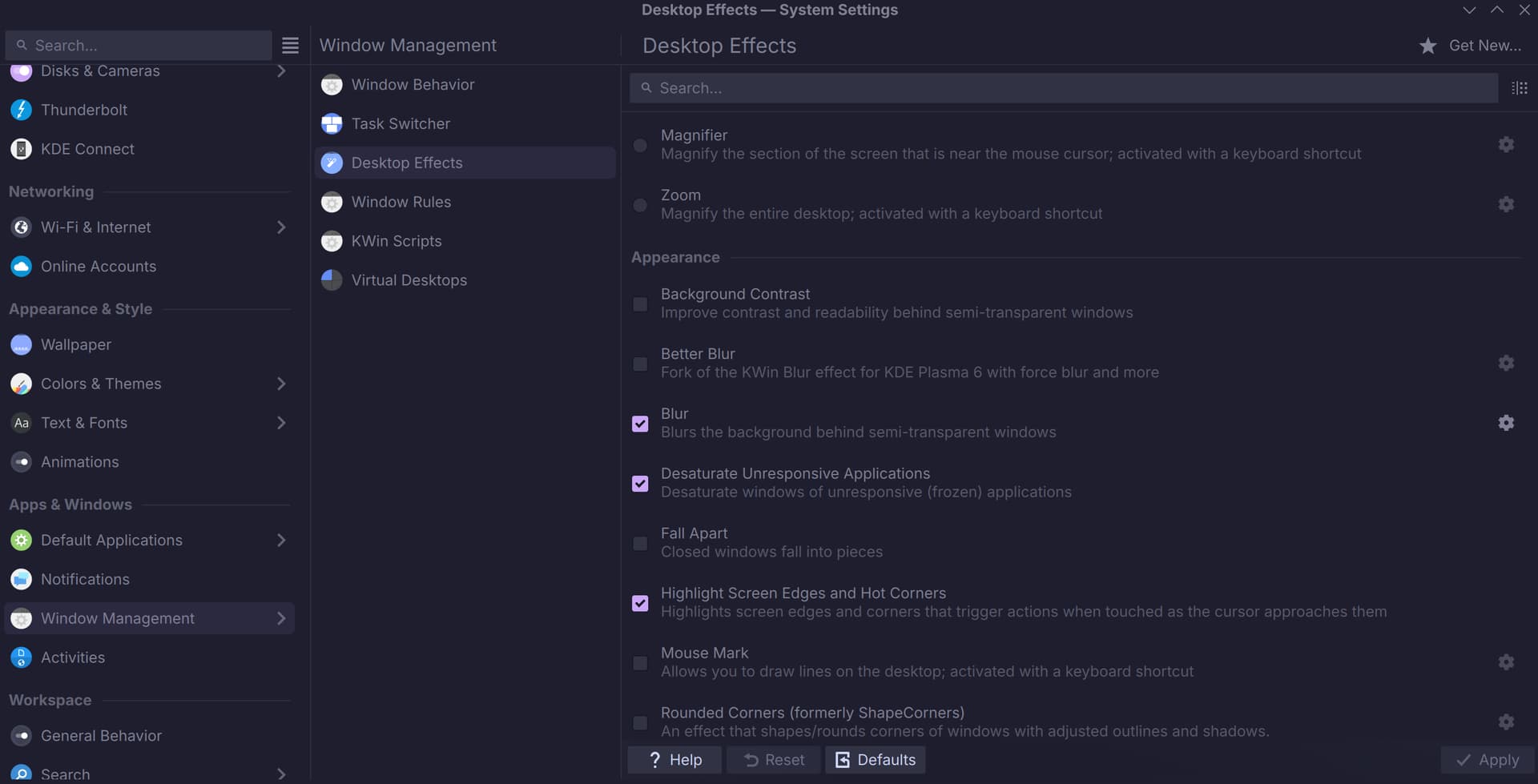This screenshot has width=1538, height=784.
Task: Select Animations in the sidebar
Action: (150, 462)
